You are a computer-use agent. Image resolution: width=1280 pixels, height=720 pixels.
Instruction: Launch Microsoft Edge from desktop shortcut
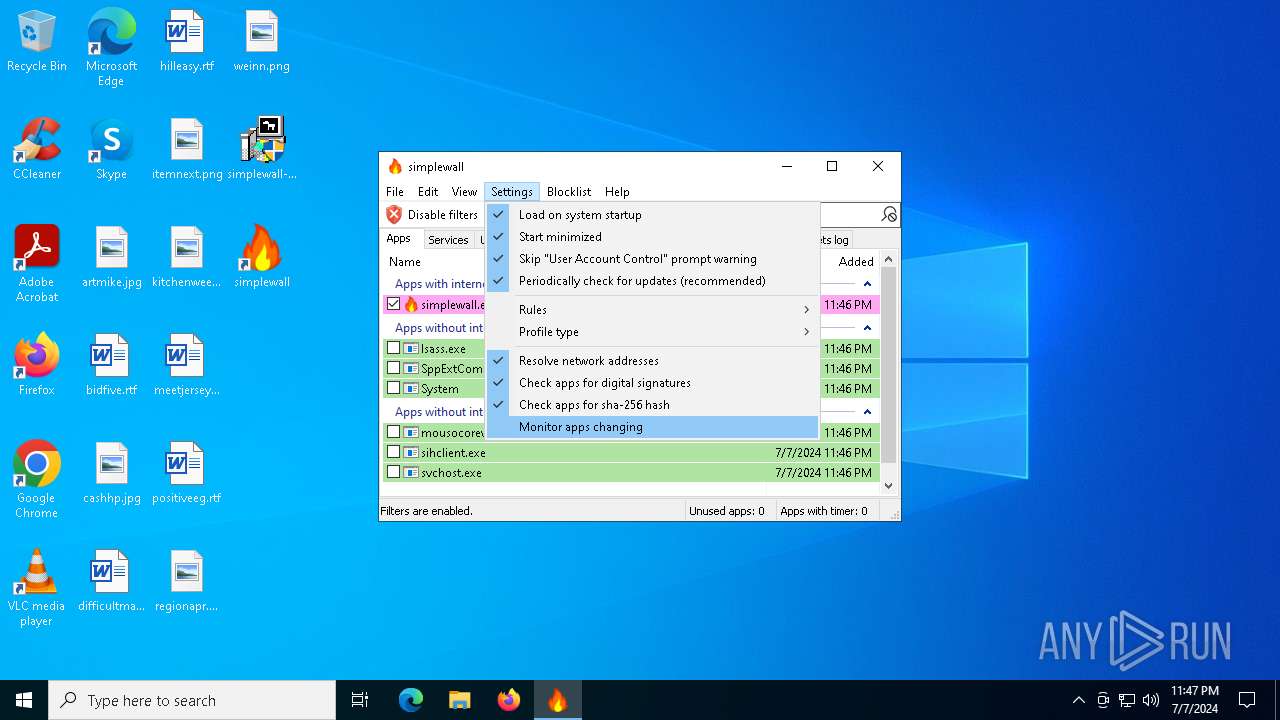coord(111,48)
